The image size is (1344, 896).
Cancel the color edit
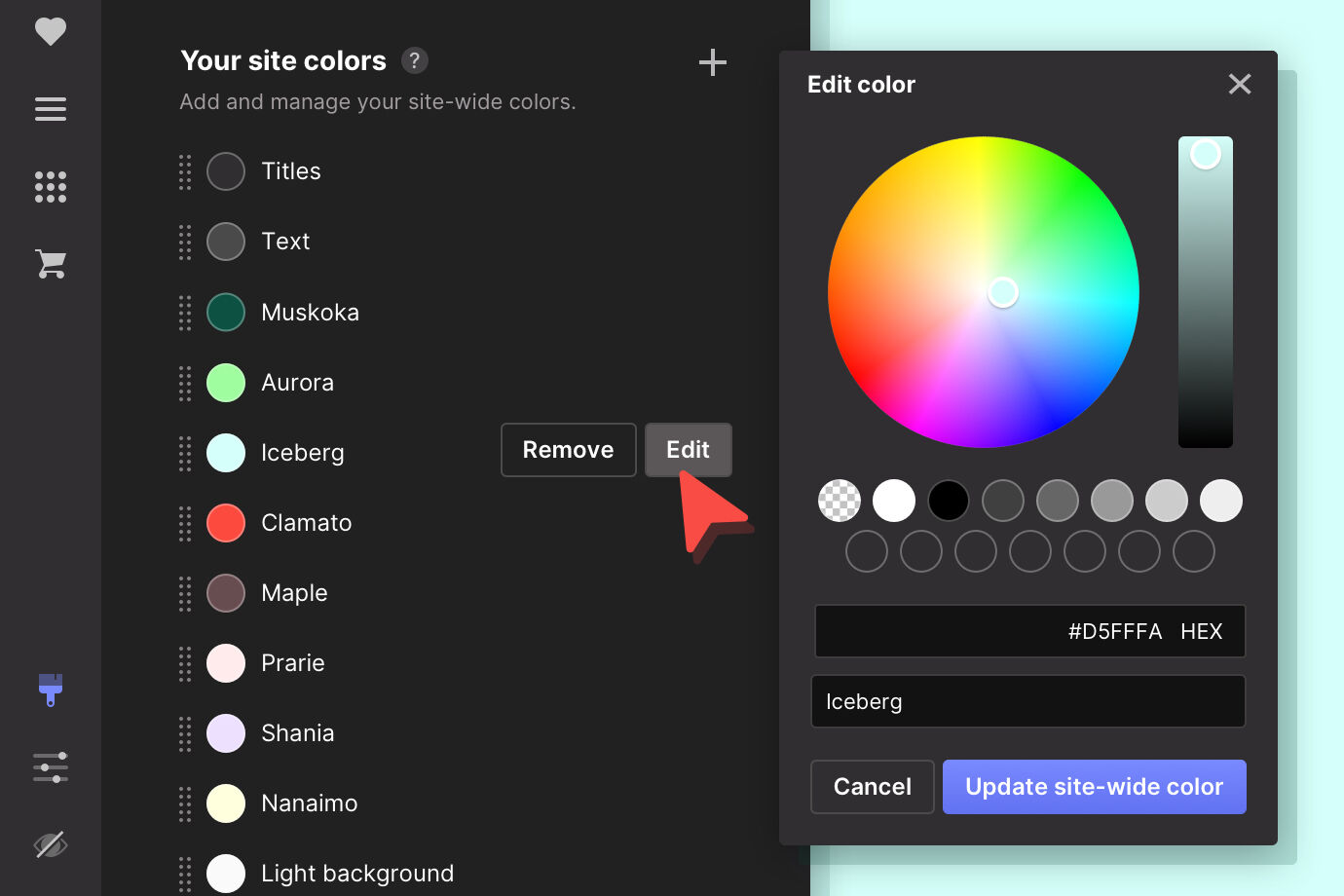[872, 787]
